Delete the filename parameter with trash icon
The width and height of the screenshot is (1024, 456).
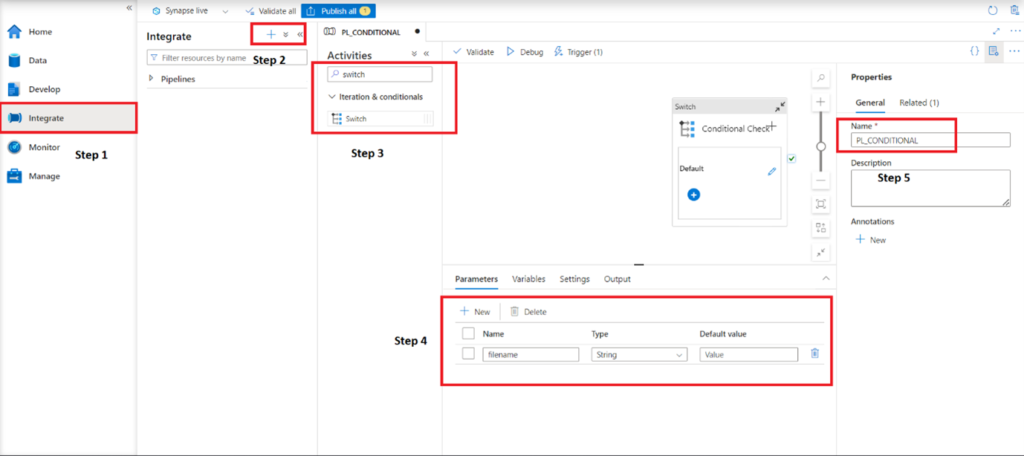[x=815, y=353]
